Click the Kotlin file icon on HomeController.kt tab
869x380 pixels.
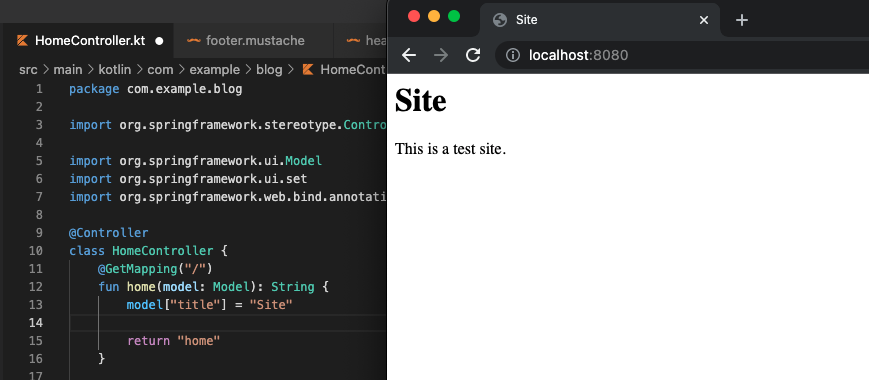click(22, 40)
